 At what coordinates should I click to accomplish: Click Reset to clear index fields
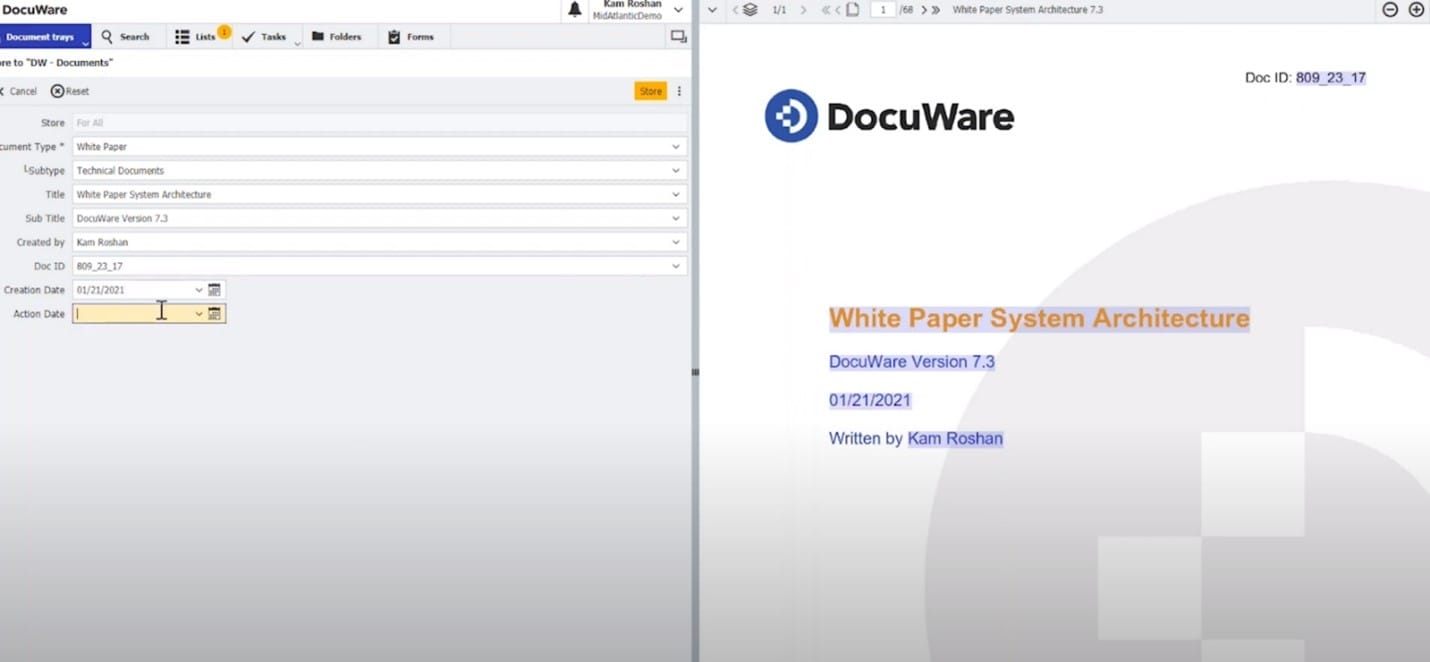(x=69, y=90)
